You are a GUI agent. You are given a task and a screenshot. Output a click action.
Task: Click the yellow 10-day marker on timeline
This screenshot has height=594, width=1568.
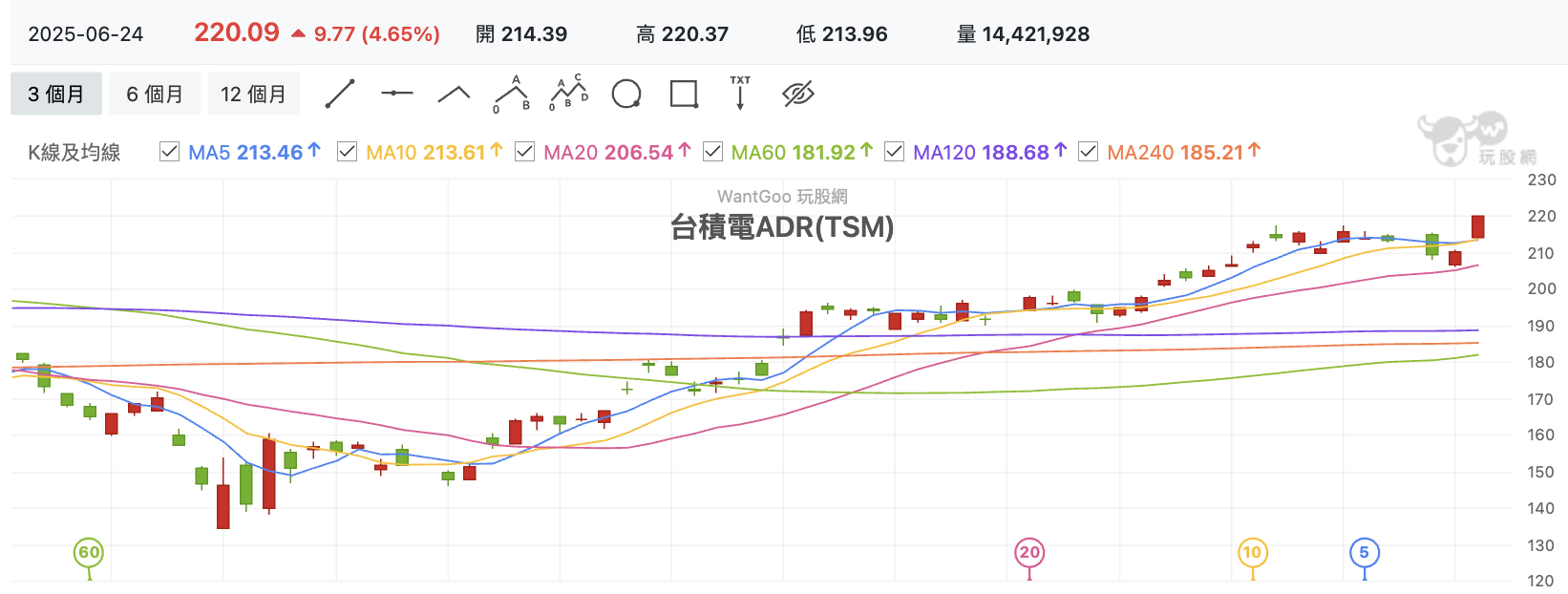tap(1252, 552)
